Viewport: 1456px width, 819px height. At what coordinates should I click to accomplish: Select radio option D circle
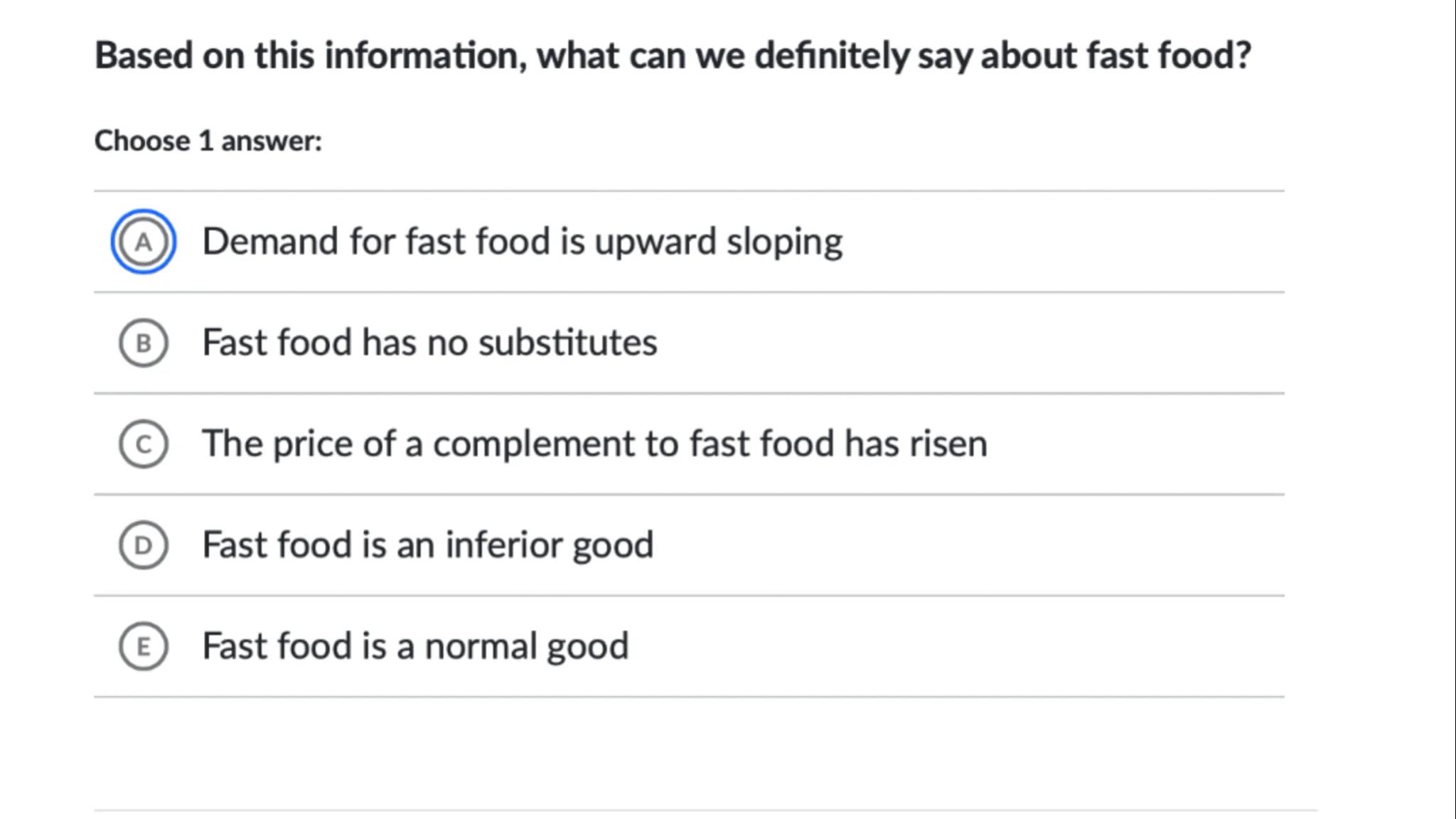[143, 545]
